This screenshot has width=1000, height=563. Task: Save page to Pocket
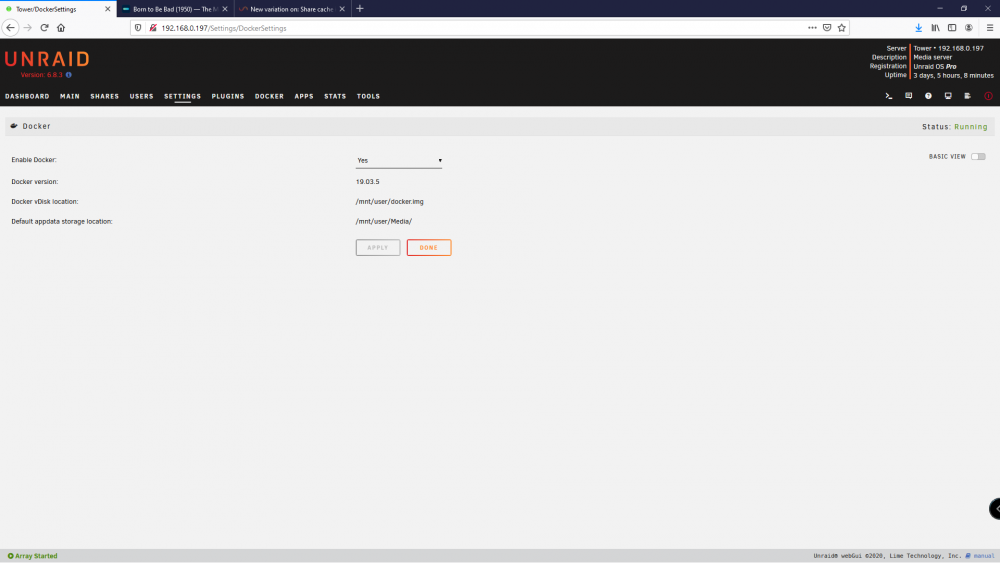(827, 28)
